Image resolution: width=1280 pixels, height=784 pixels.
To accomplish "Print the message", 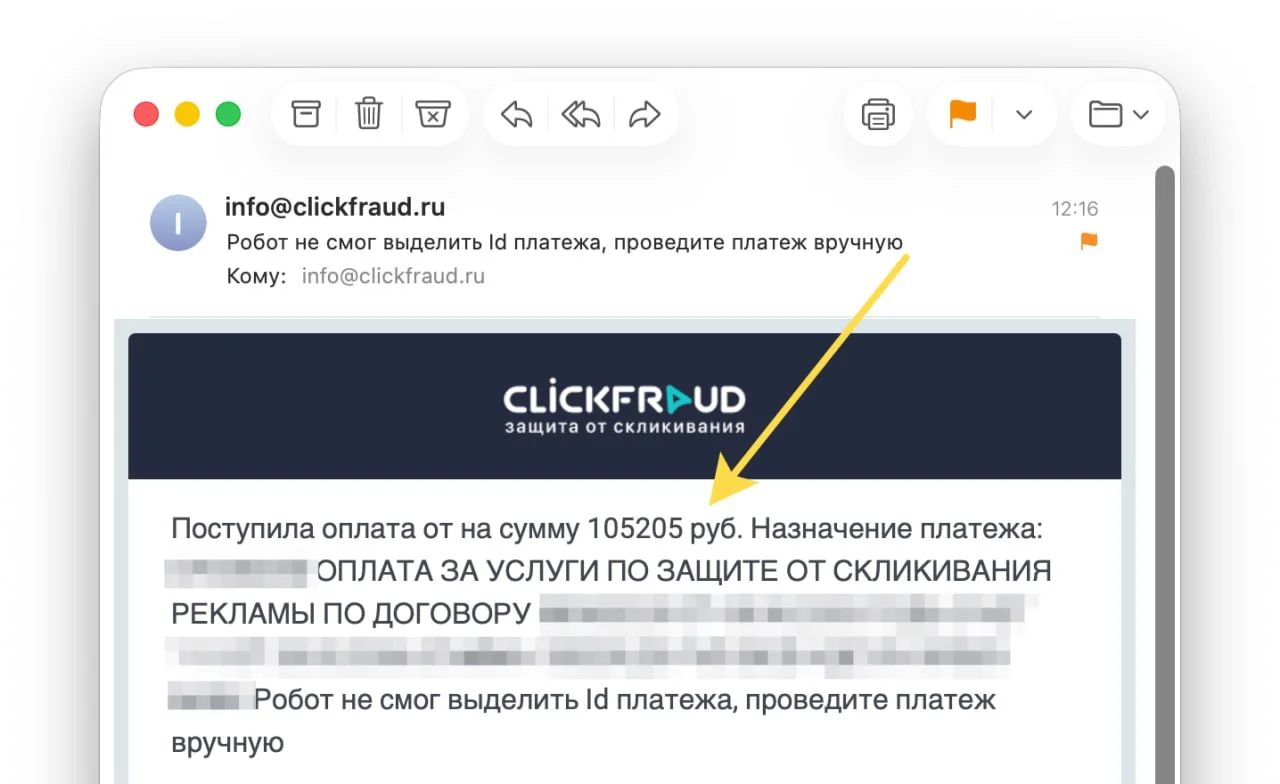I will click(x=878, y=114).
